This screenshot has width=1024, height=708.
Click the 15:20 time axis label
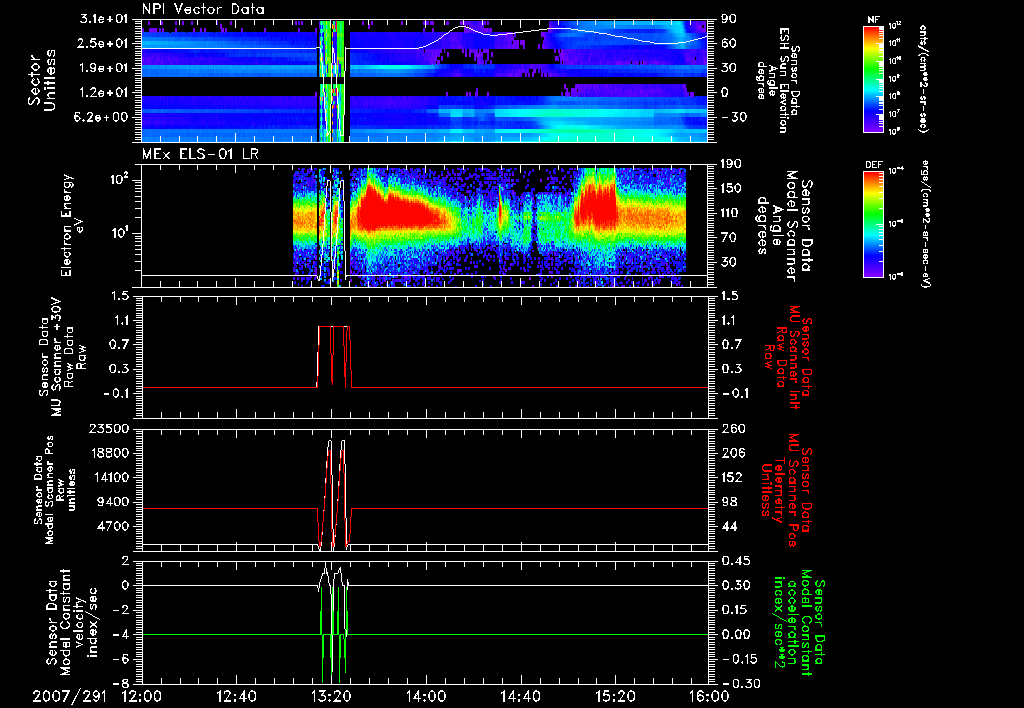pos(615,696)
